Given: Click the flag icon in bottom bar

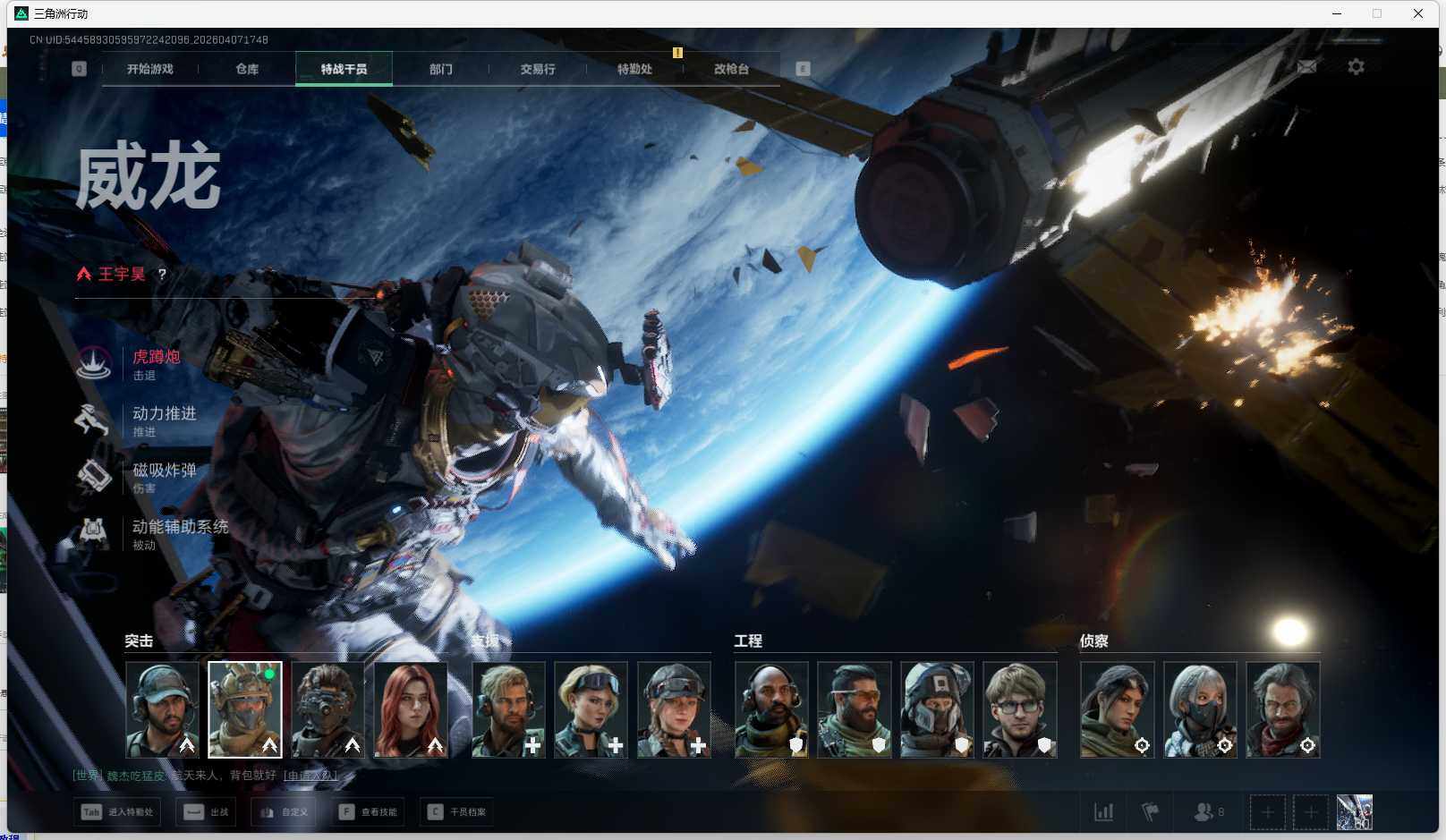Looking at the screenshot, I should click(x=1151, y=812).
